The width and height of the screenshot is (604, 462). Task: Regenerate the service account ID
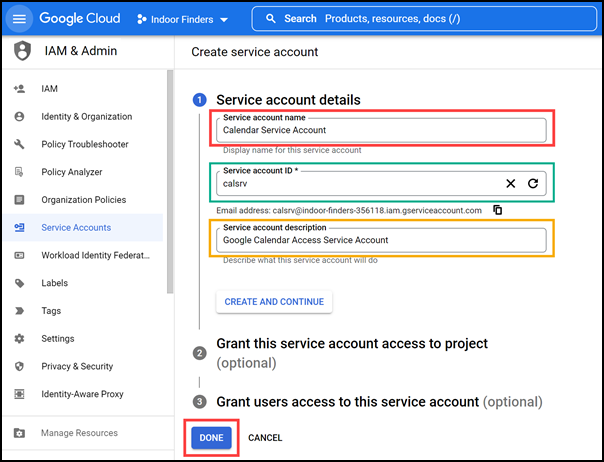click(533, 183)
